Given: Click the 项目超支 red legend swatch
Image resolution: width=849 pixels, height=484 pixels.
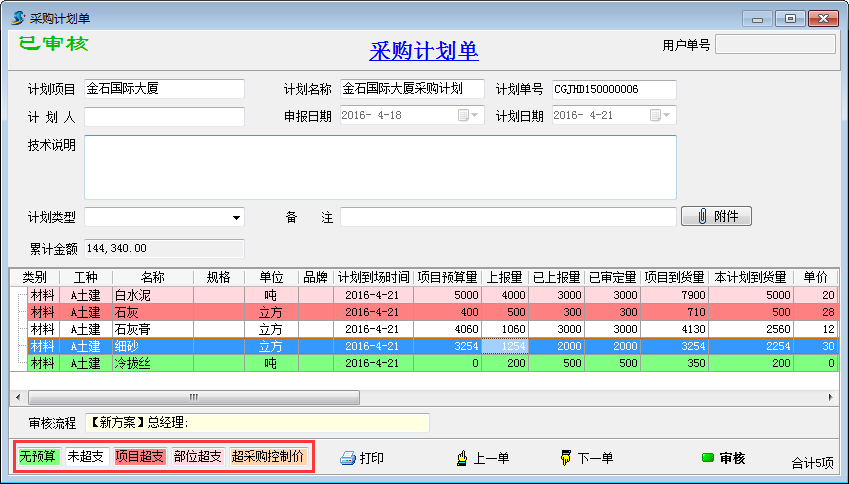Looking at the screenshot, I should (140, 457).
